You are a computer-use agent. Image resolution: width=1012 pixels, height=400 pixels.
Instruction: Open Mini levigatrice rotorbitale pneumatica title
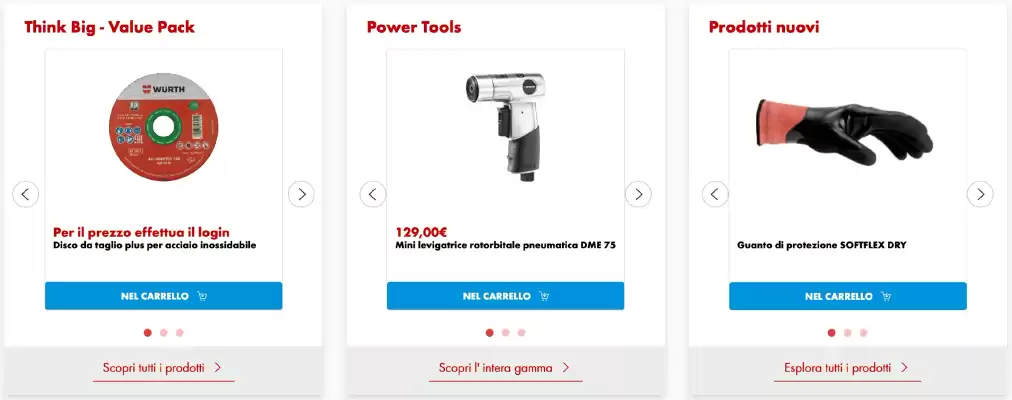pos(505,245)
